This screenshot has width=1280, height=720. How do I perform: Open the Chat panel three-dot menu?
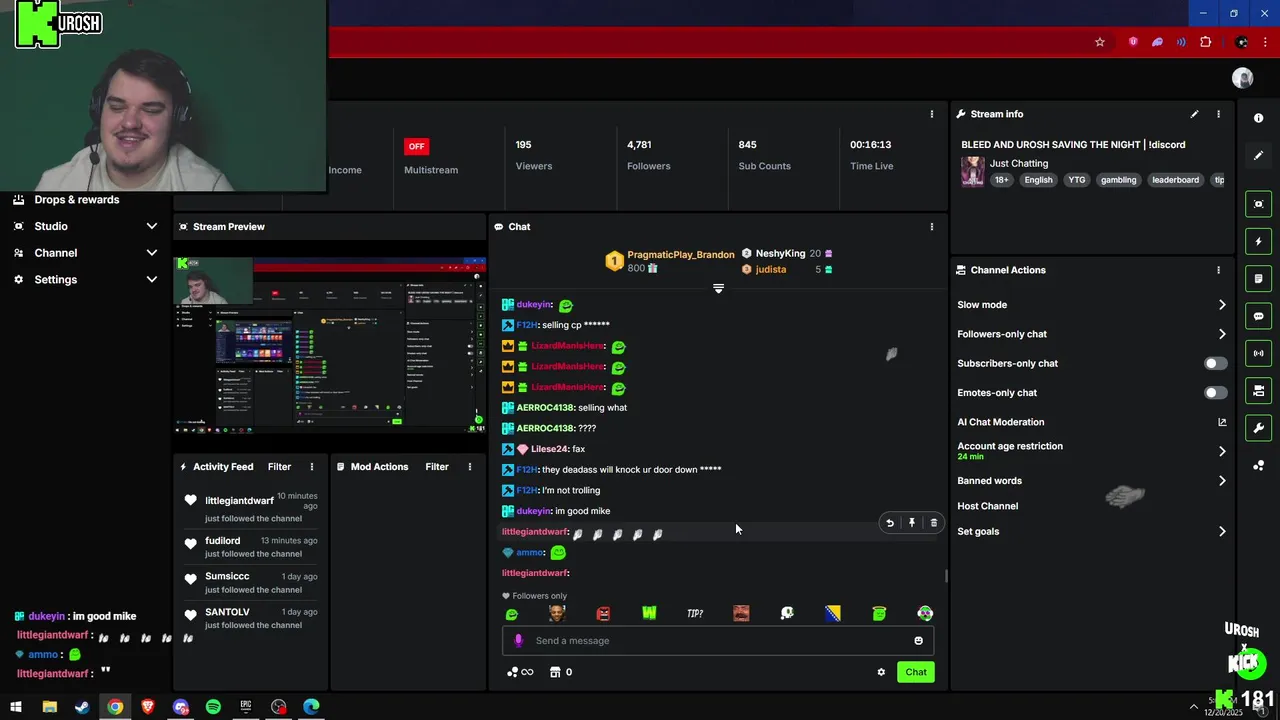[932, 227]
